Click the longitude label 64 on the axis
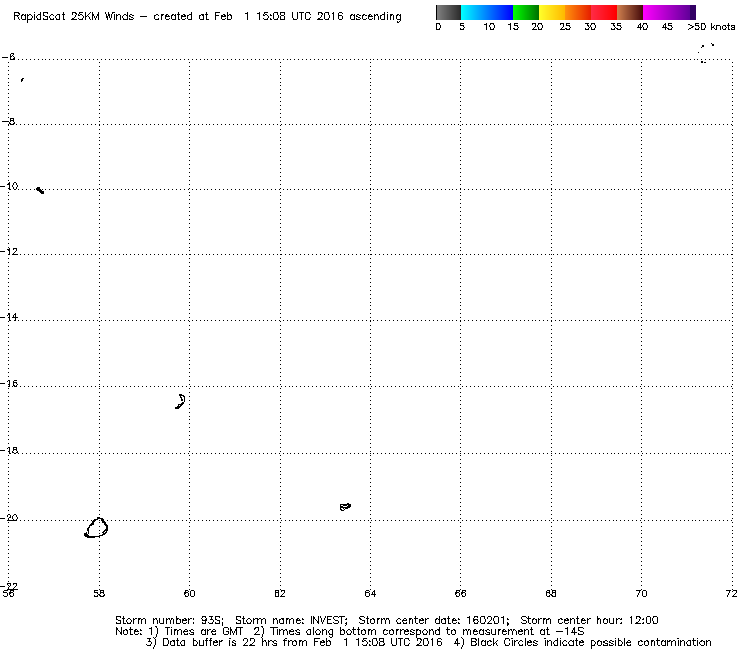This screenshot has width=740, height=650. click(370, 593)
